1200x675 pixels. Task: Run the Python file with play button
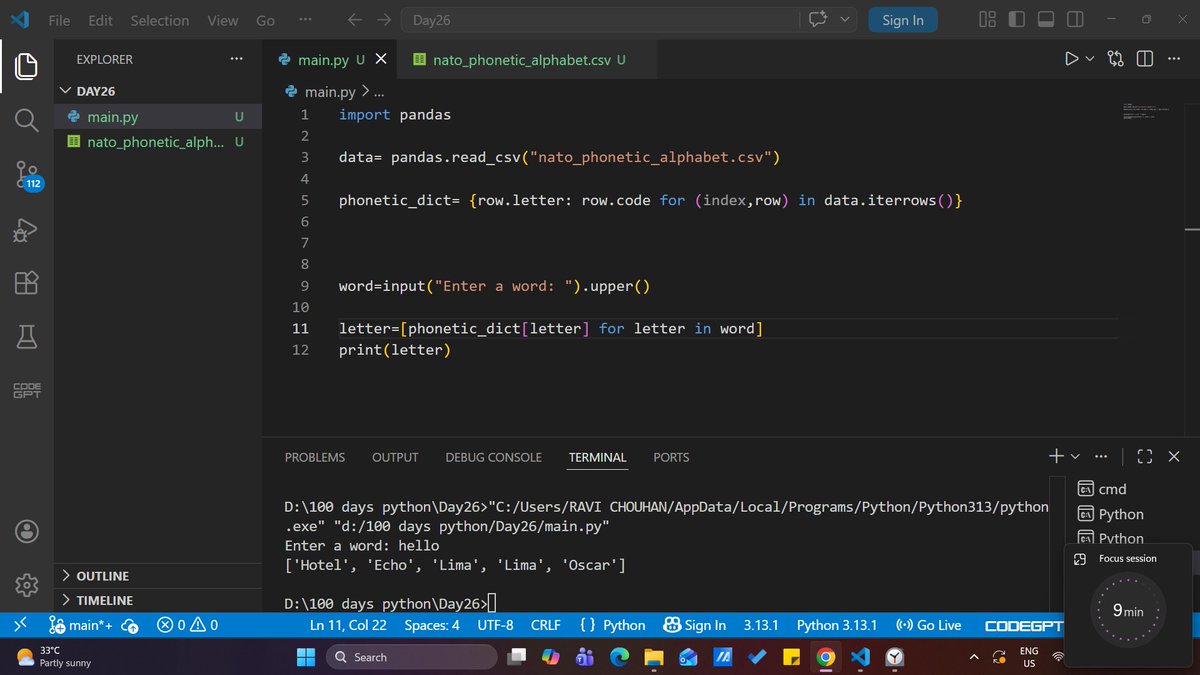coord(1072,59)
